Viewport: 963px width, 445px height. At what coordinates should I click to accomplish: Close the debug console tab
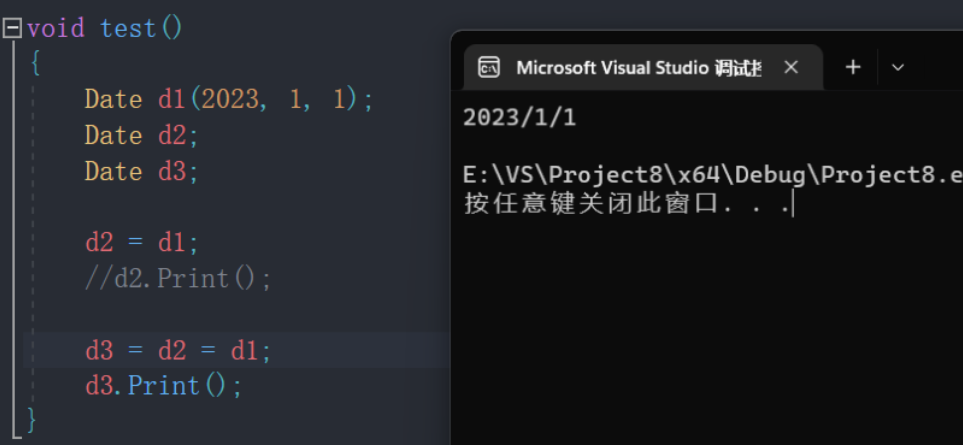pos(791,67)
